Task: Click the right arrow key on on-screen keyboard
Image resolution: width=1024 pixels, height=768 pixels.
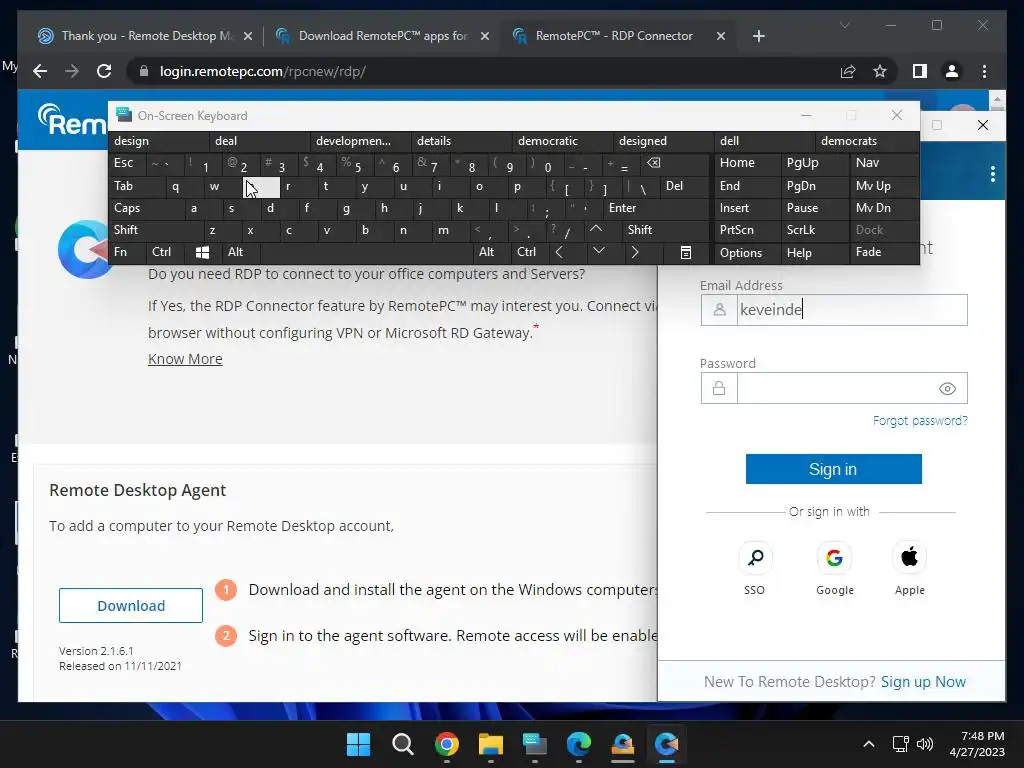Action: [635, 252]
